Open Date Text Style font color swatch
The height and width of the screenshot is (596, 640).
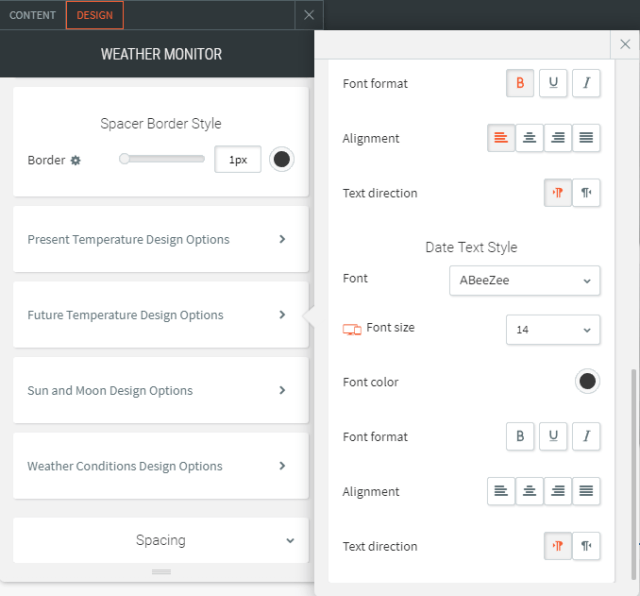pos(587,381)
